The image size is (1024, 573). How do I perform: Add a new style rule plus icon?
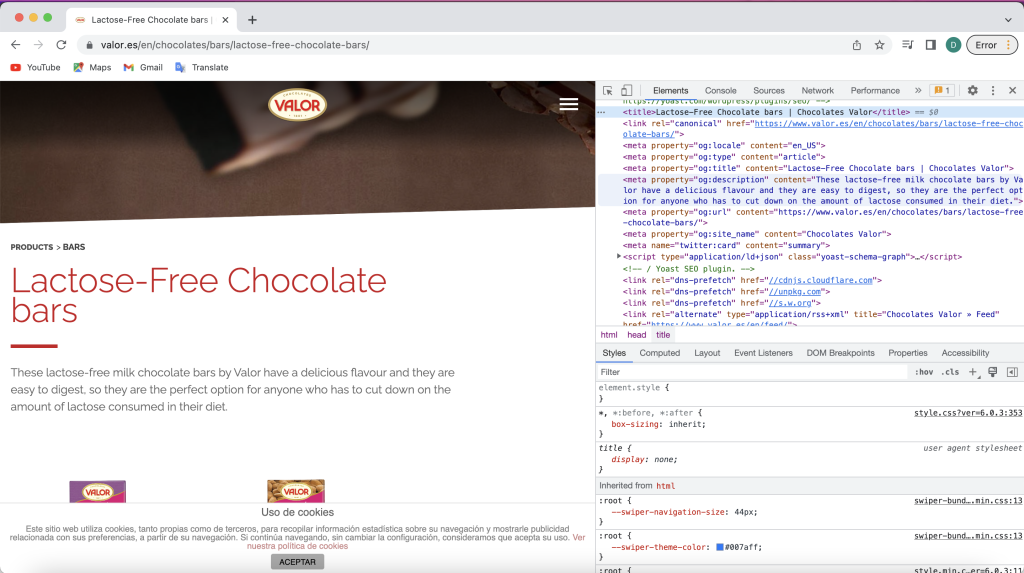[x=973, y=372]
